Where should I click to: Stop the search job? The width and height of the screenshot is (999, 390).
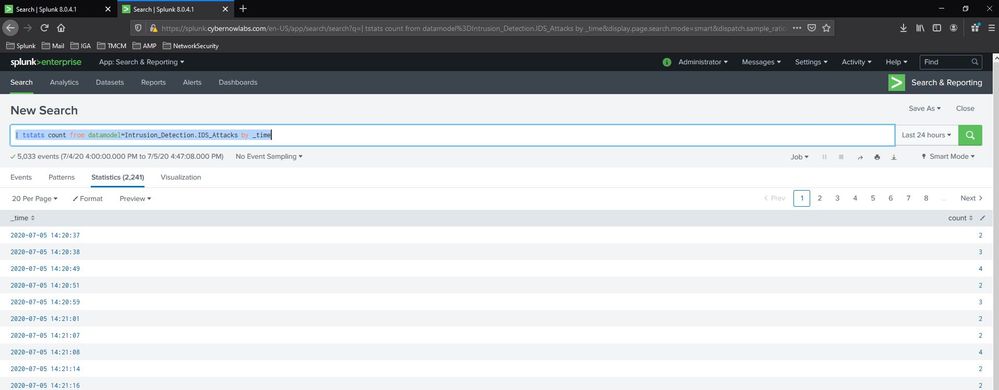click(841, 157)
